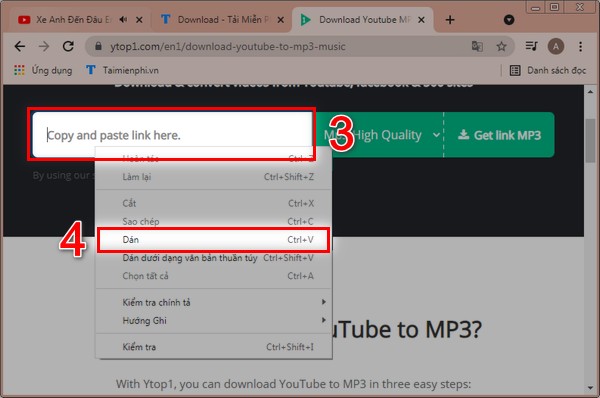600x398 pixels.
Task: Click the 'With Ytop1, you can download' text
Action: click(293, 384)
